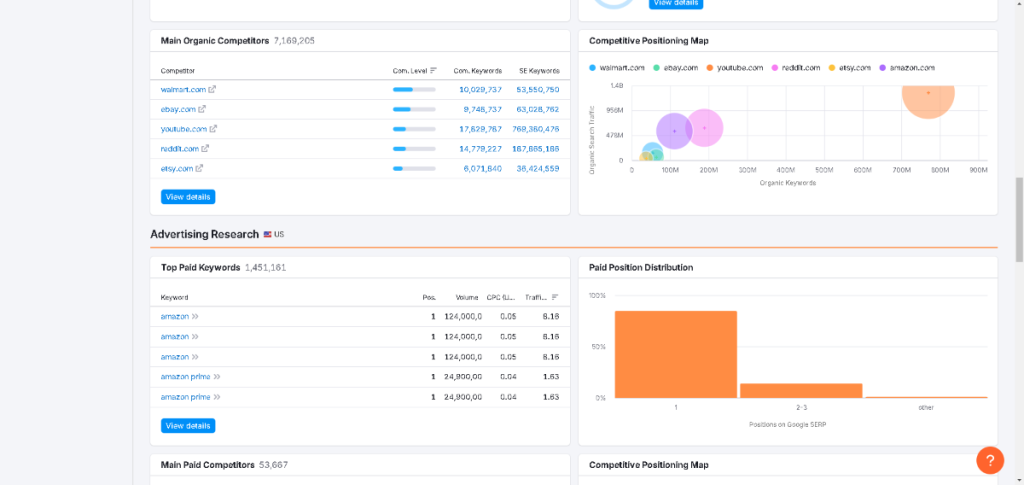Screen dimensions: 1024x485
Task: Click external link icon beside youtube.com
Action: [x=214, y=129]
